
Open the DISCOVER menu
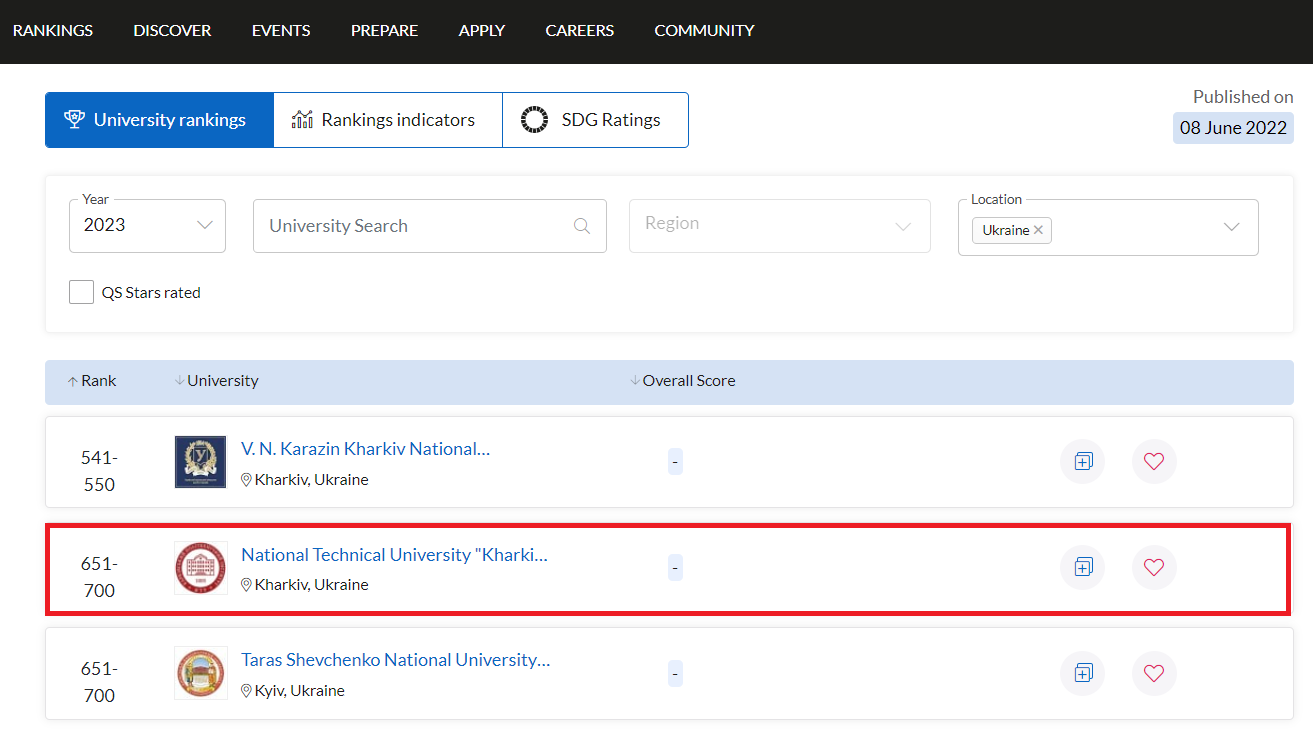pyautogui.click(x=172, y=31)
